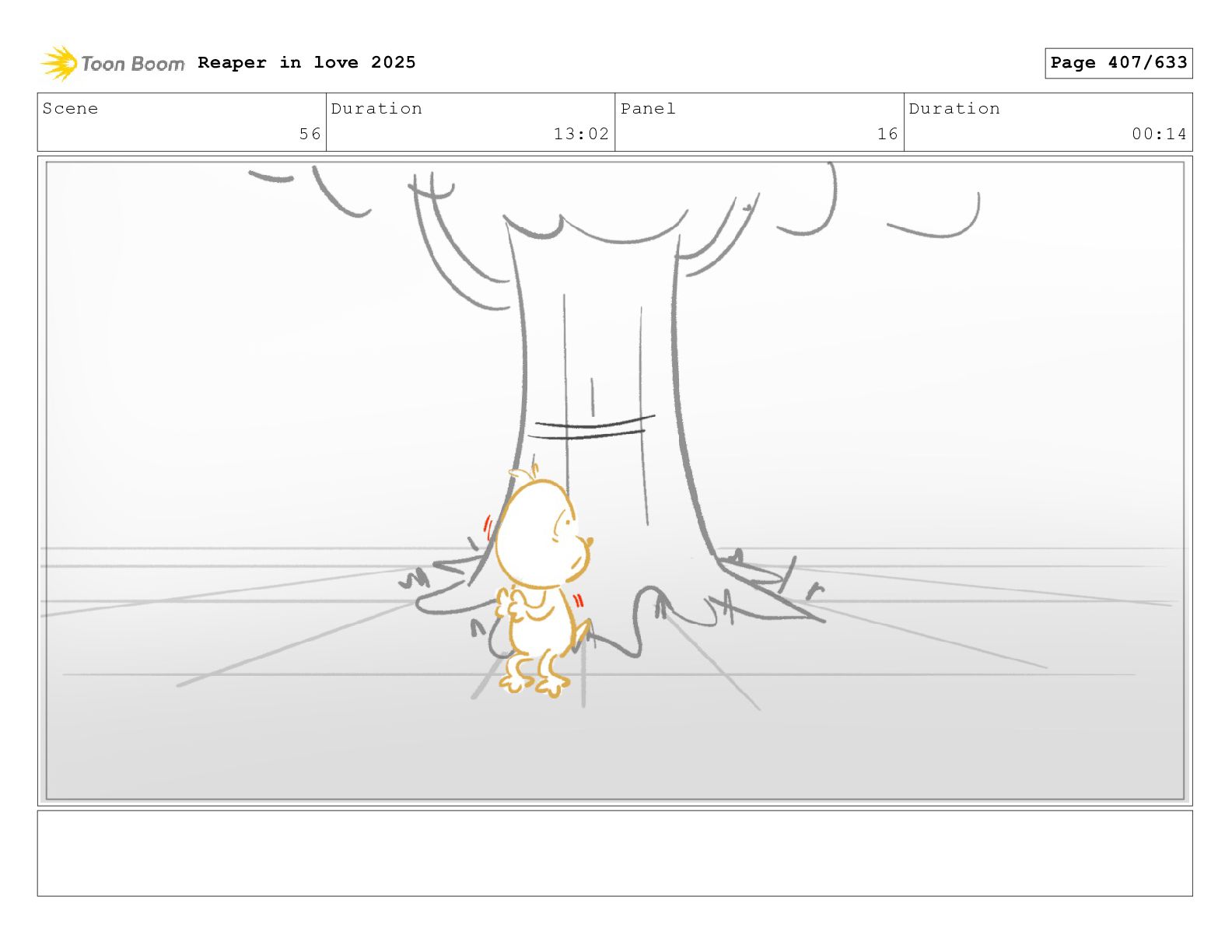1232x952 pixels.
Task: Select the scene duration value '13:02'
Action: tap(581, 134)
